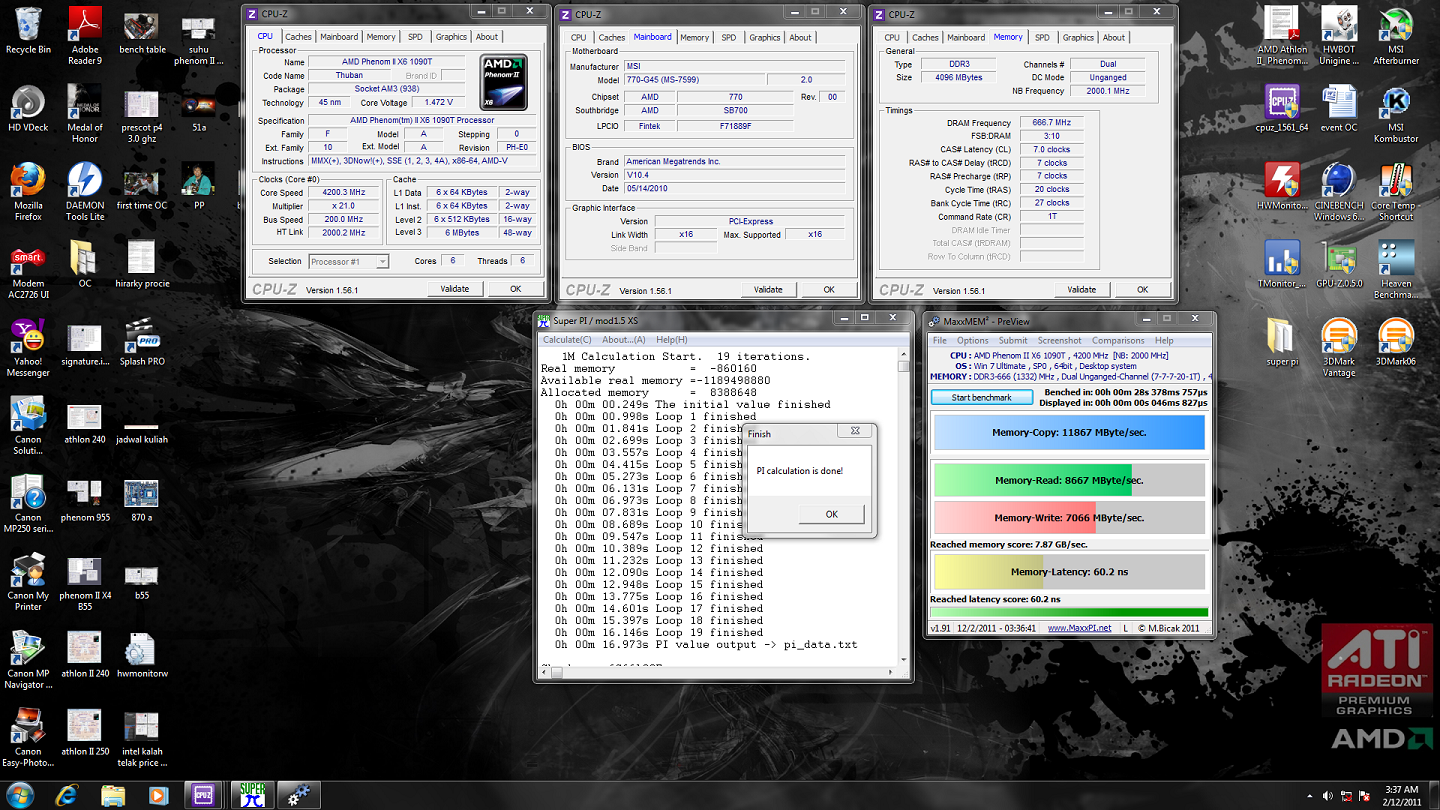
Task: Open AMD Athlon II Phenom PDF icon
Action: 1282,37
